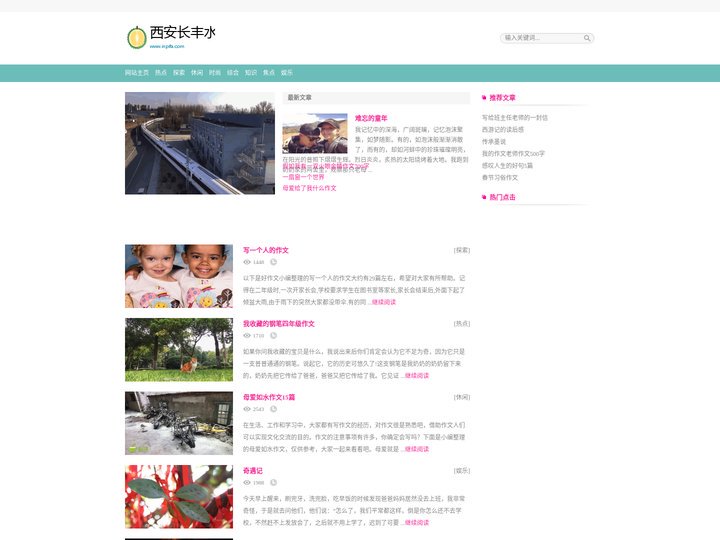This screenshot has height=540, width=720.
Task: Click the [娱乐] tag beside 奇遇记
Action: (462, 471)
